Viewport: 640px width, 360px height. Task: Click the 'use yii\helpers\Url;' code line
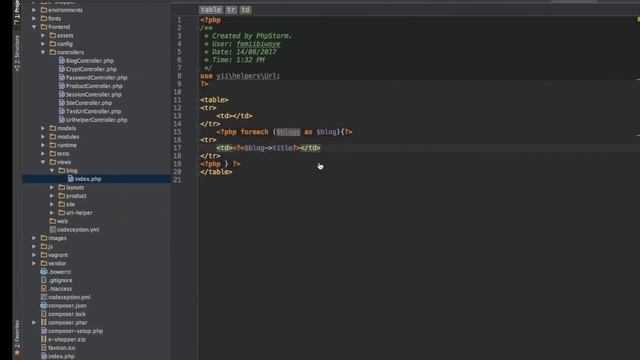coord(240,76)
